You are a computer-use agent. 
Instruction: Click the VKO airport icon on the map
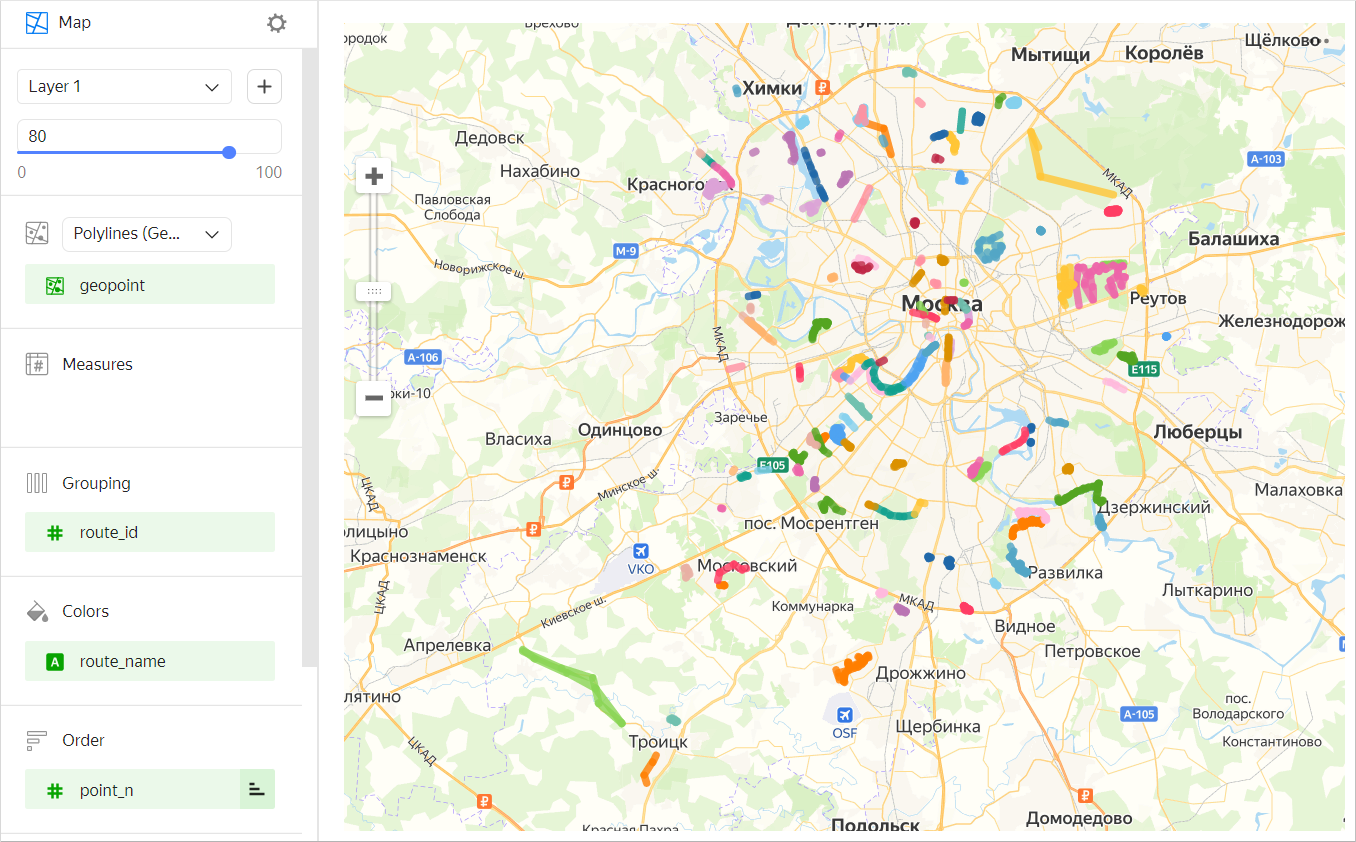[x=639, y=549]
